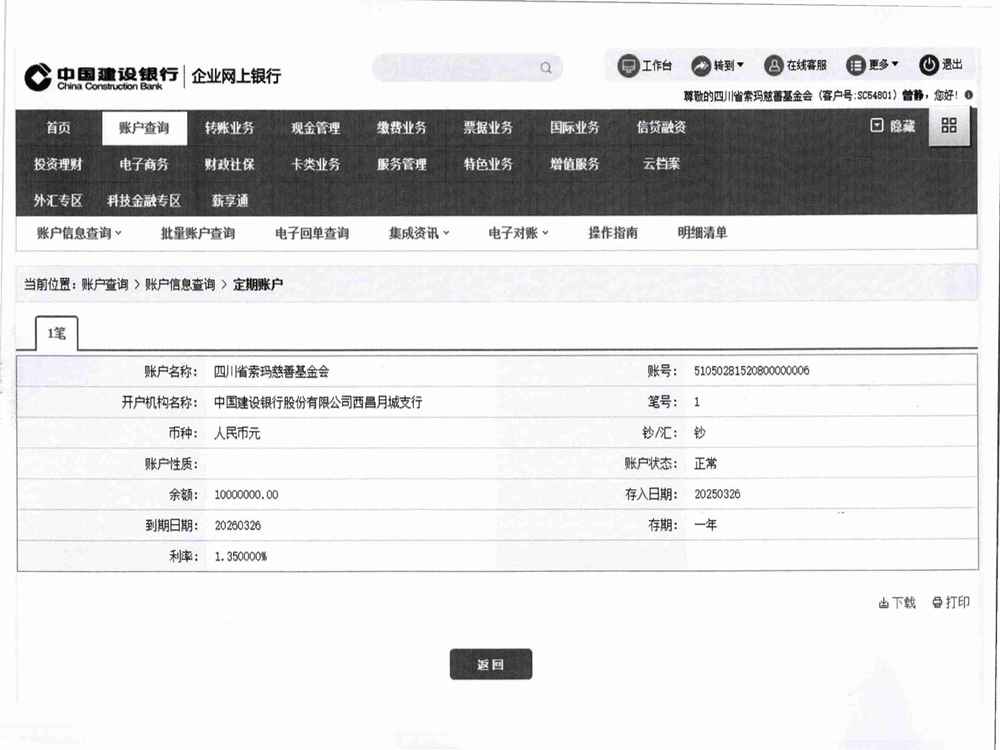Click the 更多 list icon
The image size is (1000, 750).
(855, 65)
